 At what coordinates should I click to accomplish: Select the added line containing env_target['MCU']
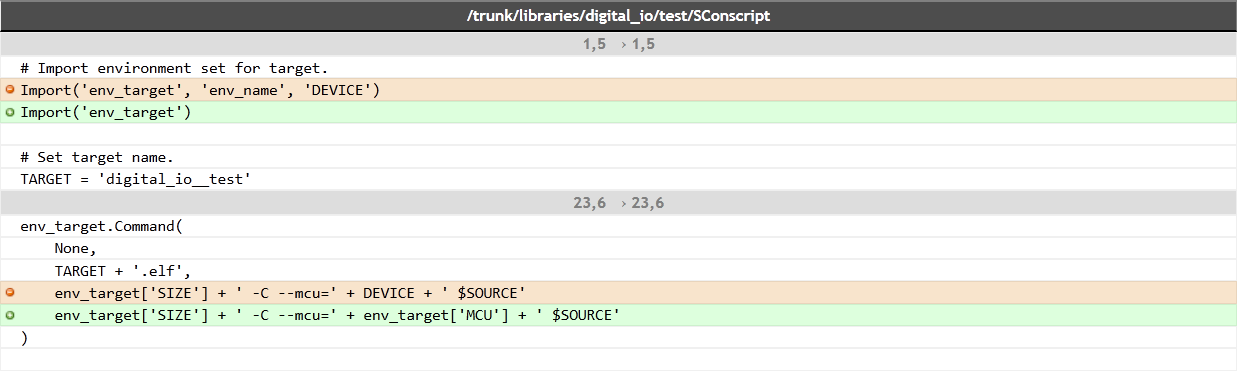[618, 316]
